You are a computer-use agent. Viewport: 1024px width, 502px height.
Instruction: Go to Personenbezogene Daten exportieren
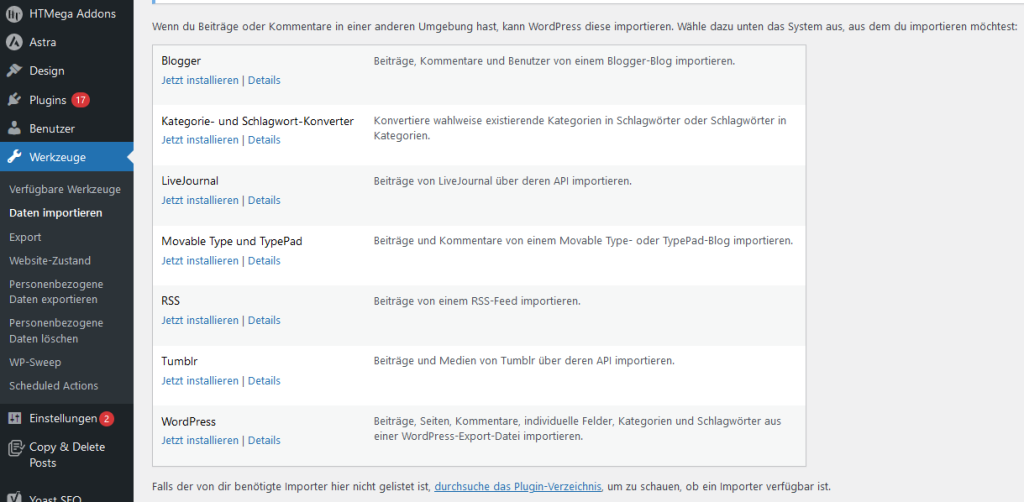pyautogui.click(x=56, y=291)
